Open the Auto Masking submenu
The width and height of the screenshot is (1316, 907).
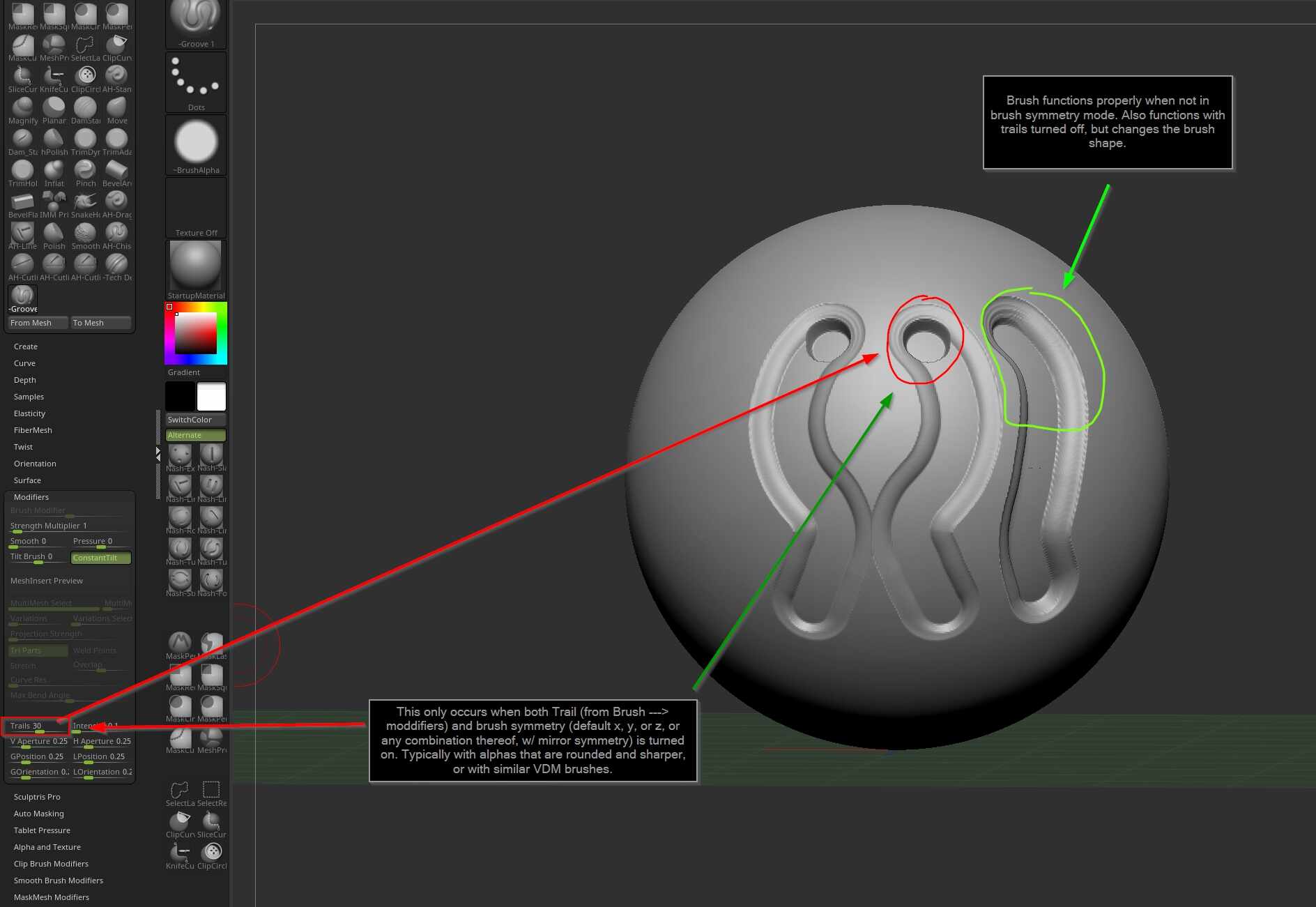[x=39, y=814]
